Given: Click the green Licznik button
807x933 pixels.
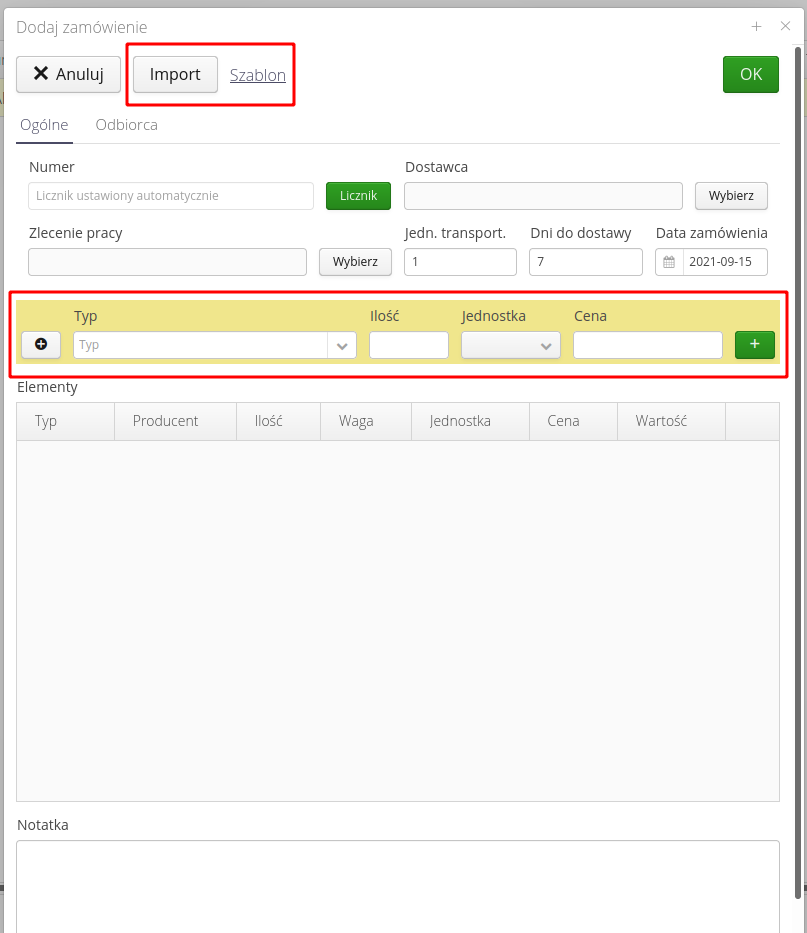Looking at the screenshot, I should [x=358, y=196].
